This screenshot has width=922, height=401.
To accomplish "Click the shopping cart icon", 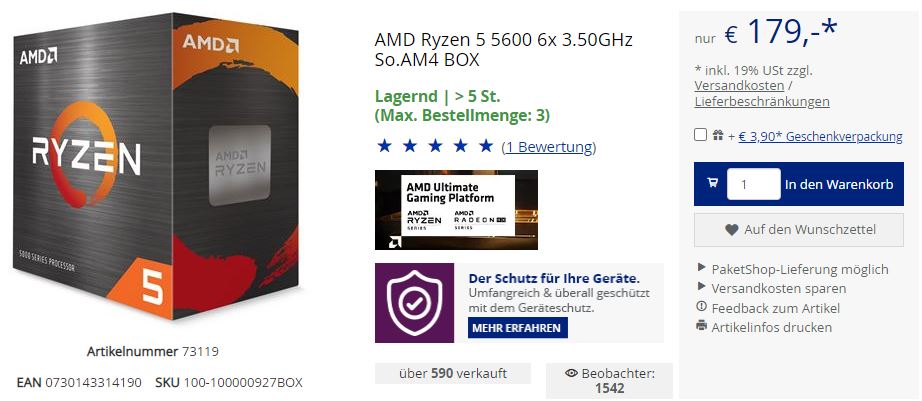I will (x=713, y=183).
